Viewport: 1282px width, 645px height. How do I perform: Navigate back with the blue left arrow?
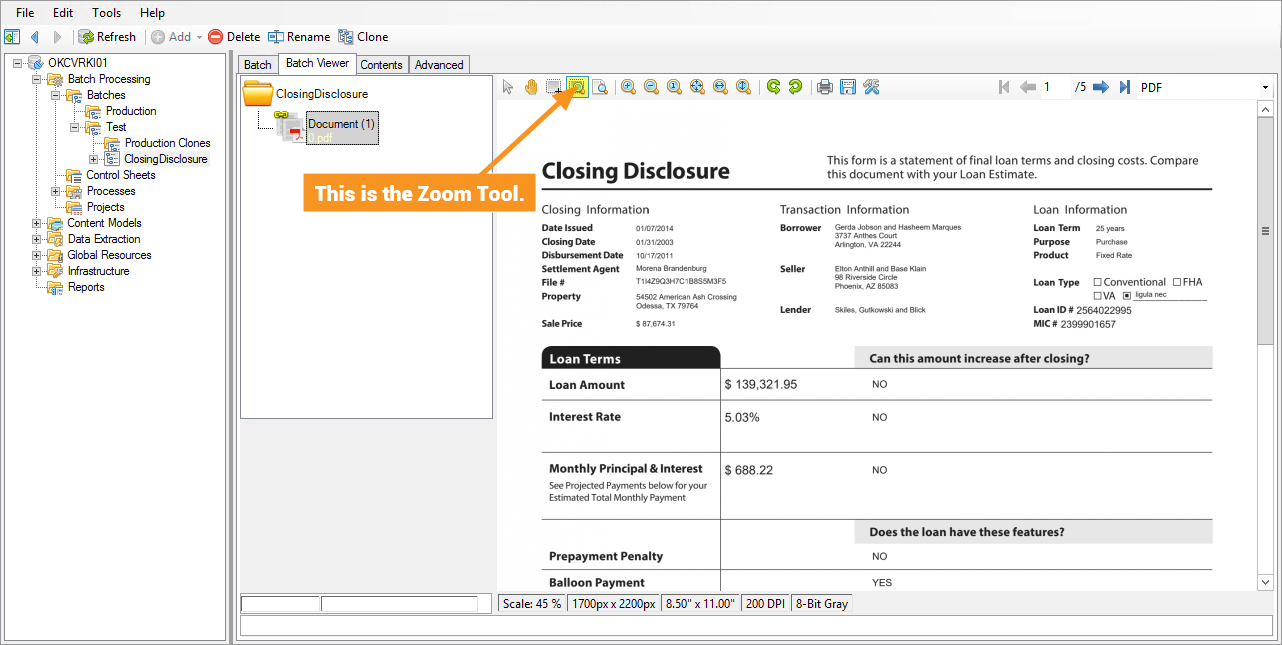[x=35, y=37]
